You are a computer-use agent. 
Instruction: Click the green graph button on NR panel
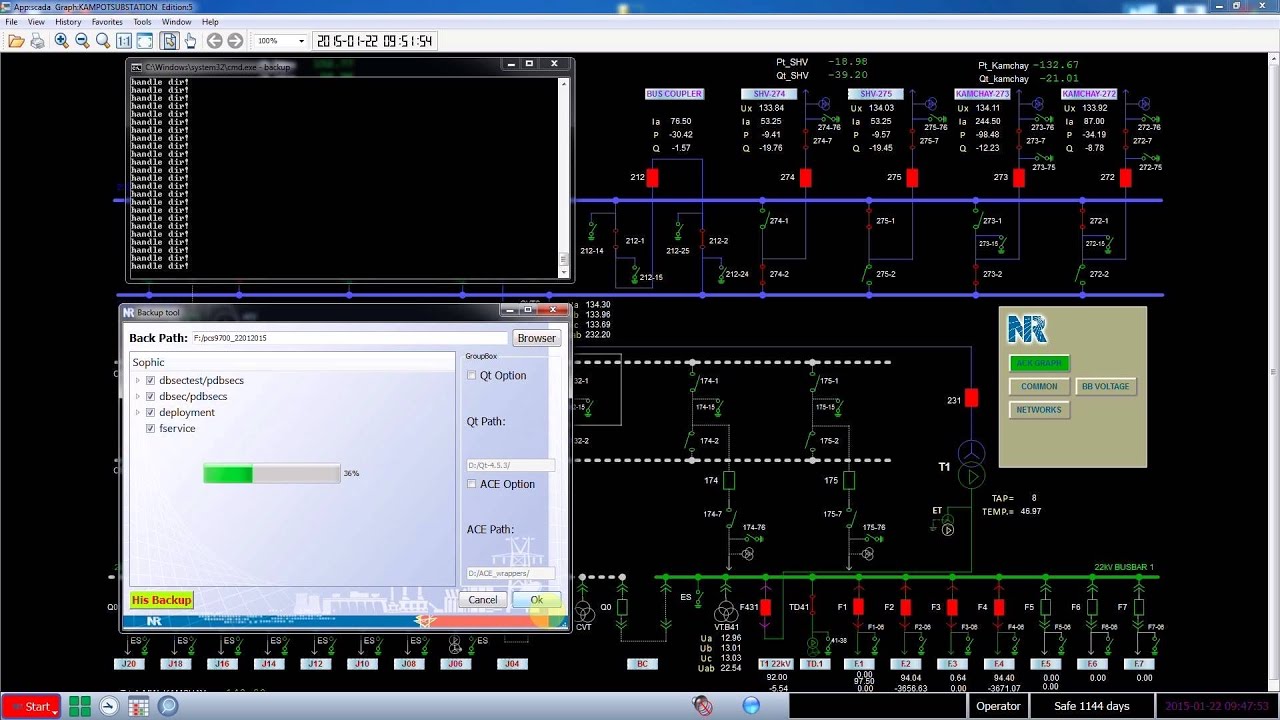coord(1039,363)
